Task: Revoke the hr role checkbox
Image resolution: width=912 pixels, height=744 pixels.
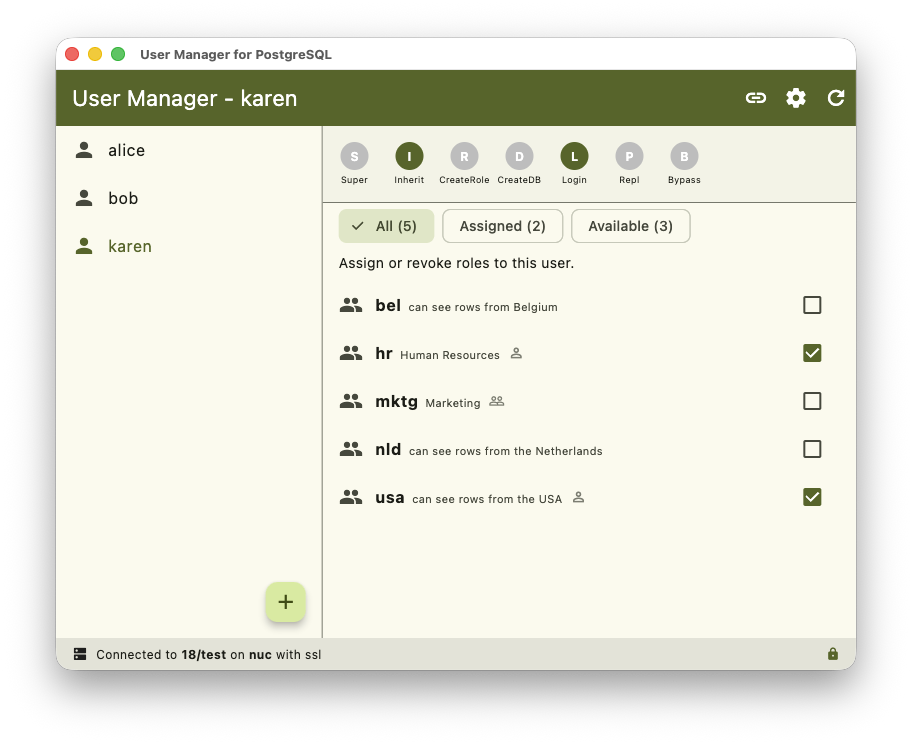Action: [812, 353]
